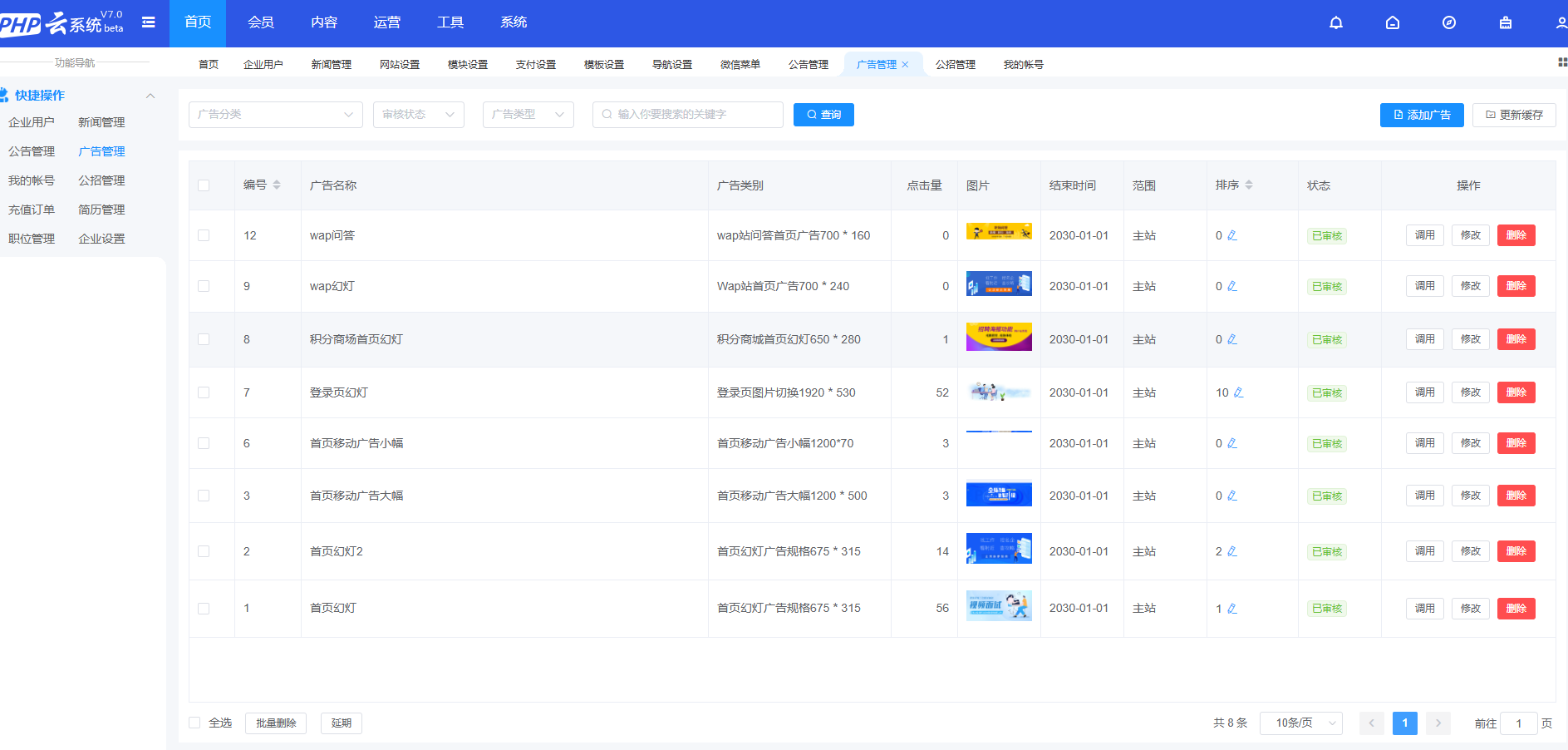This screenshot has width=1568, height=750.
Task: Open the 系统 menu in top bar
Action: point(513,22)
